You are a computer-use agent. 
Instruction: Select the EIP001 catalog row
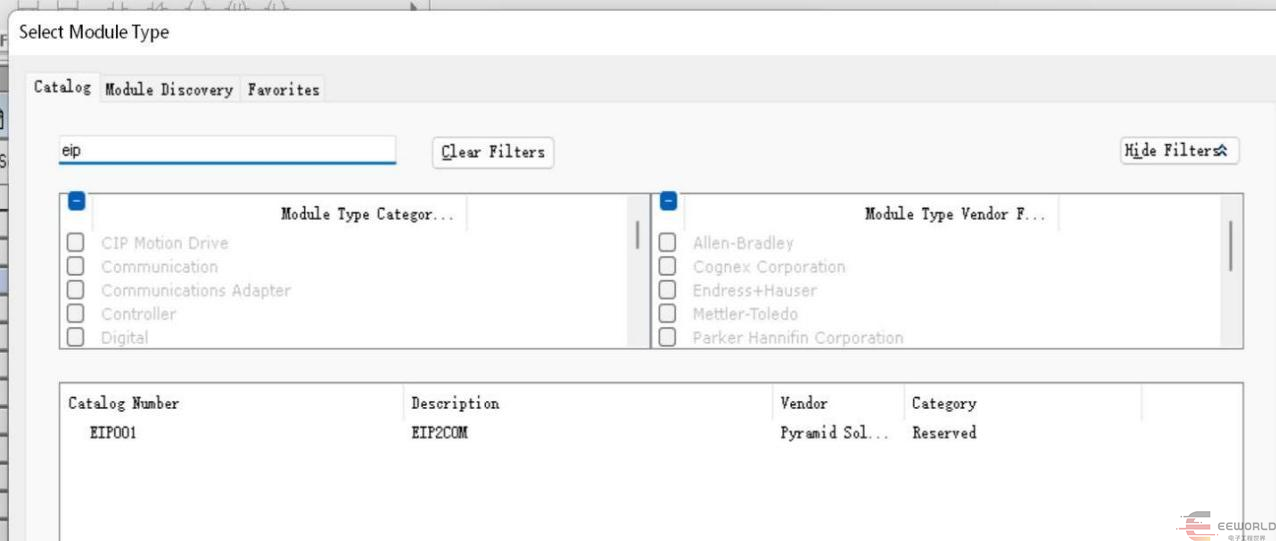coord(651,433)
